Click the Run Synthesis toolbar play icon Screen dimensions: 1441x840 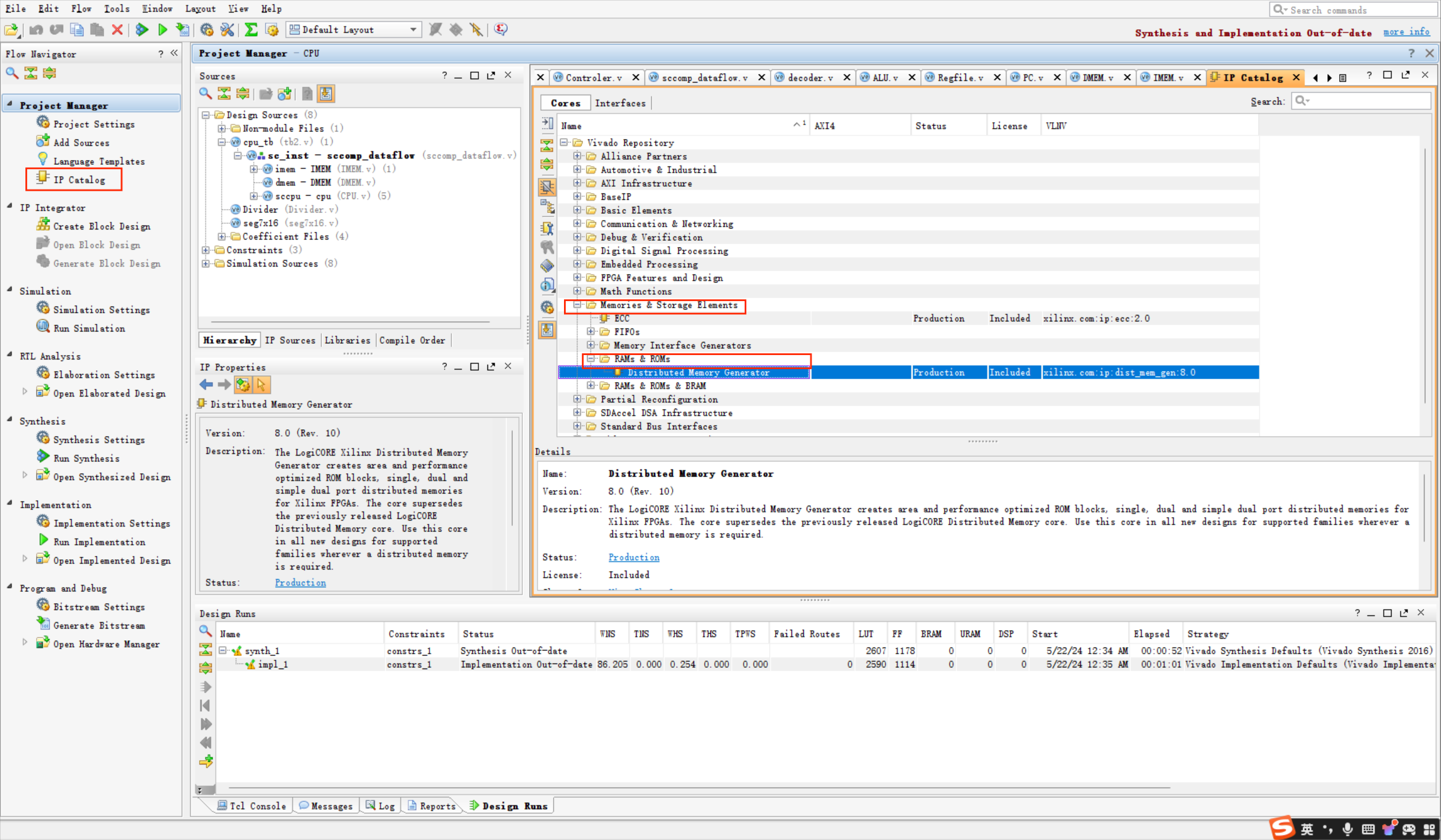pos(142,29)
